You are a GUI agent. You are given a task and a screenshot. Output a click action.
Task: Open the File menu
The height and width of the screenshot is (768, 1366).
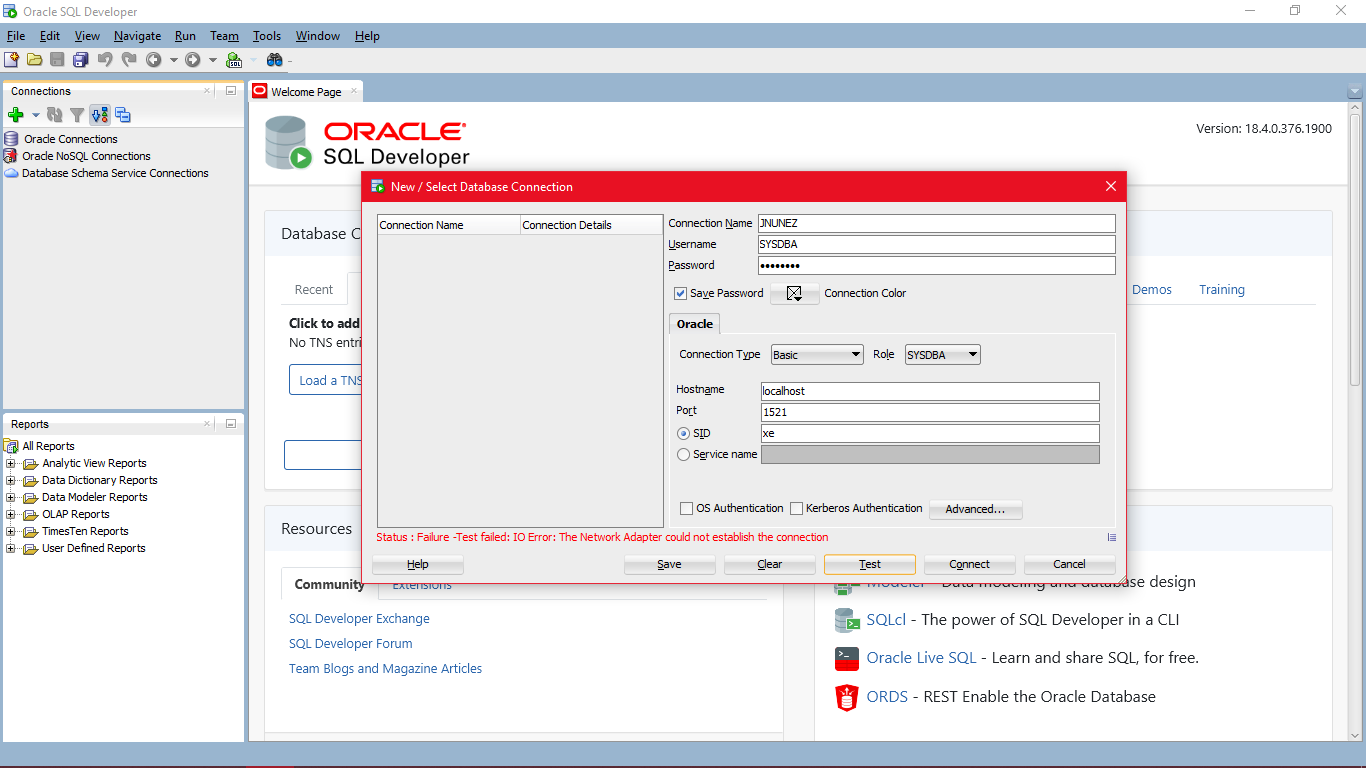click(x=16, y=36)
